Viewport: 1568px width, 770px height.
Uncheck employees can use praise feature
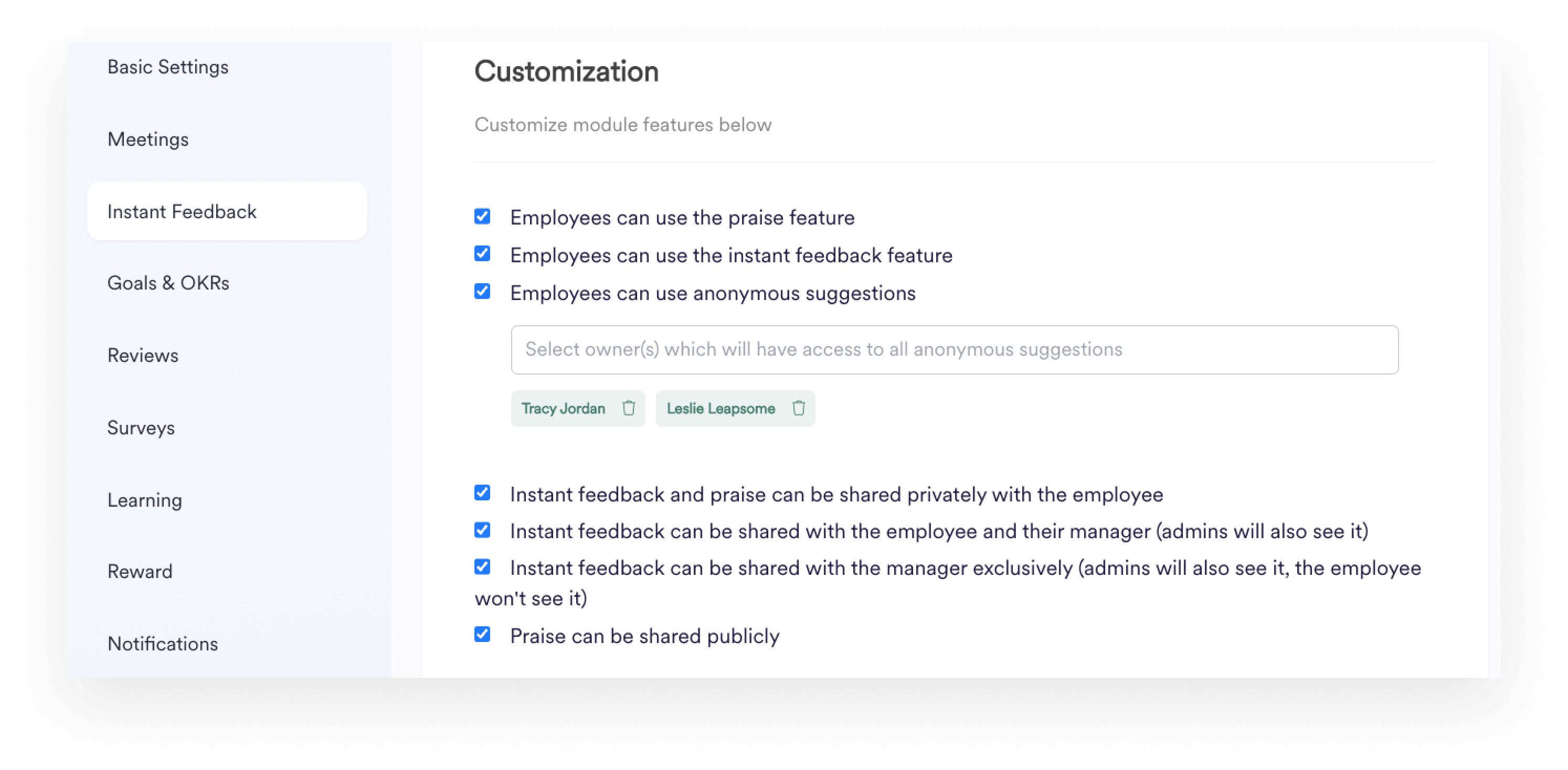click(482, 217)
